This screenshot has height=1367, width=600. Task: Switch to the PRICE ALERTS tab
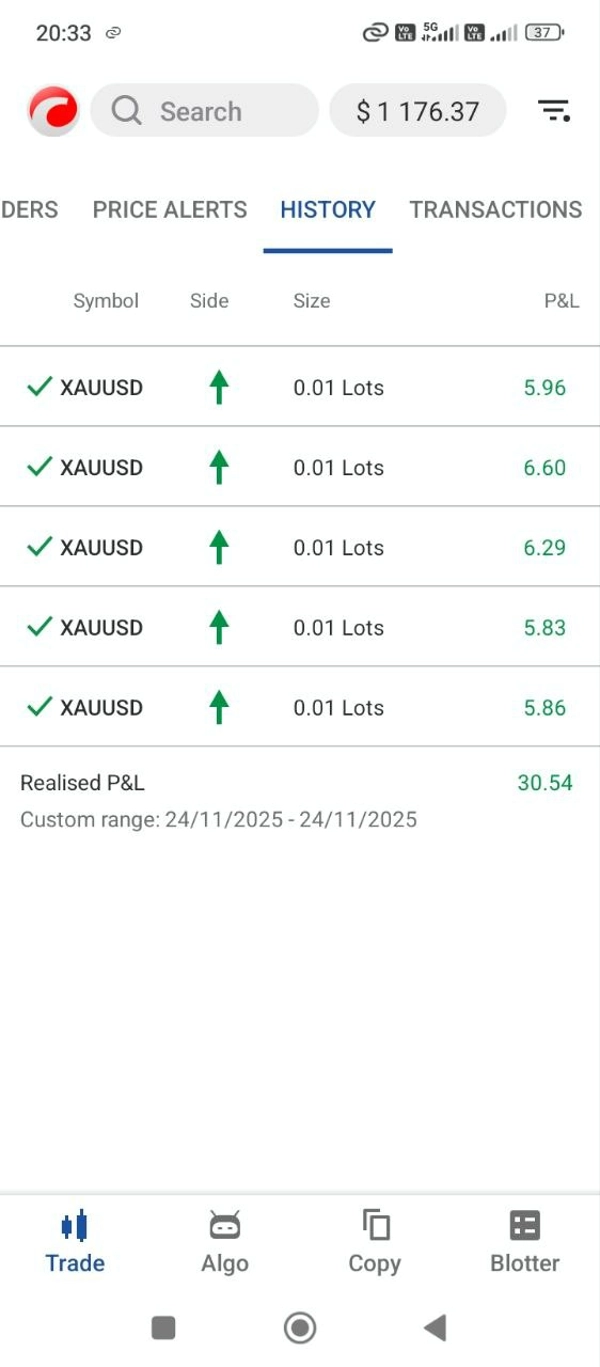coord(170,210)
